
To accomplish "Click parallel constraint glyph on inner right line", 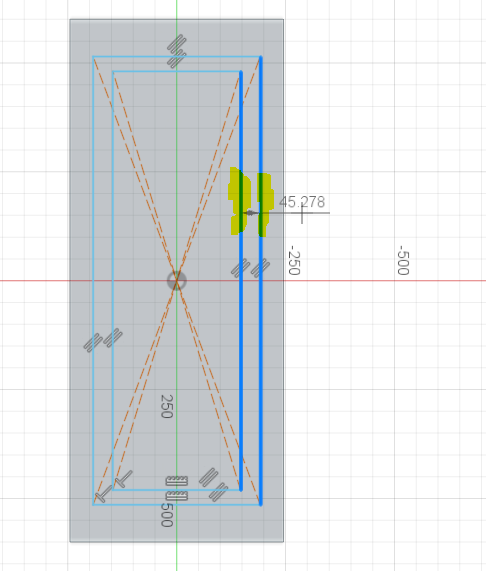I will point(241,268).
